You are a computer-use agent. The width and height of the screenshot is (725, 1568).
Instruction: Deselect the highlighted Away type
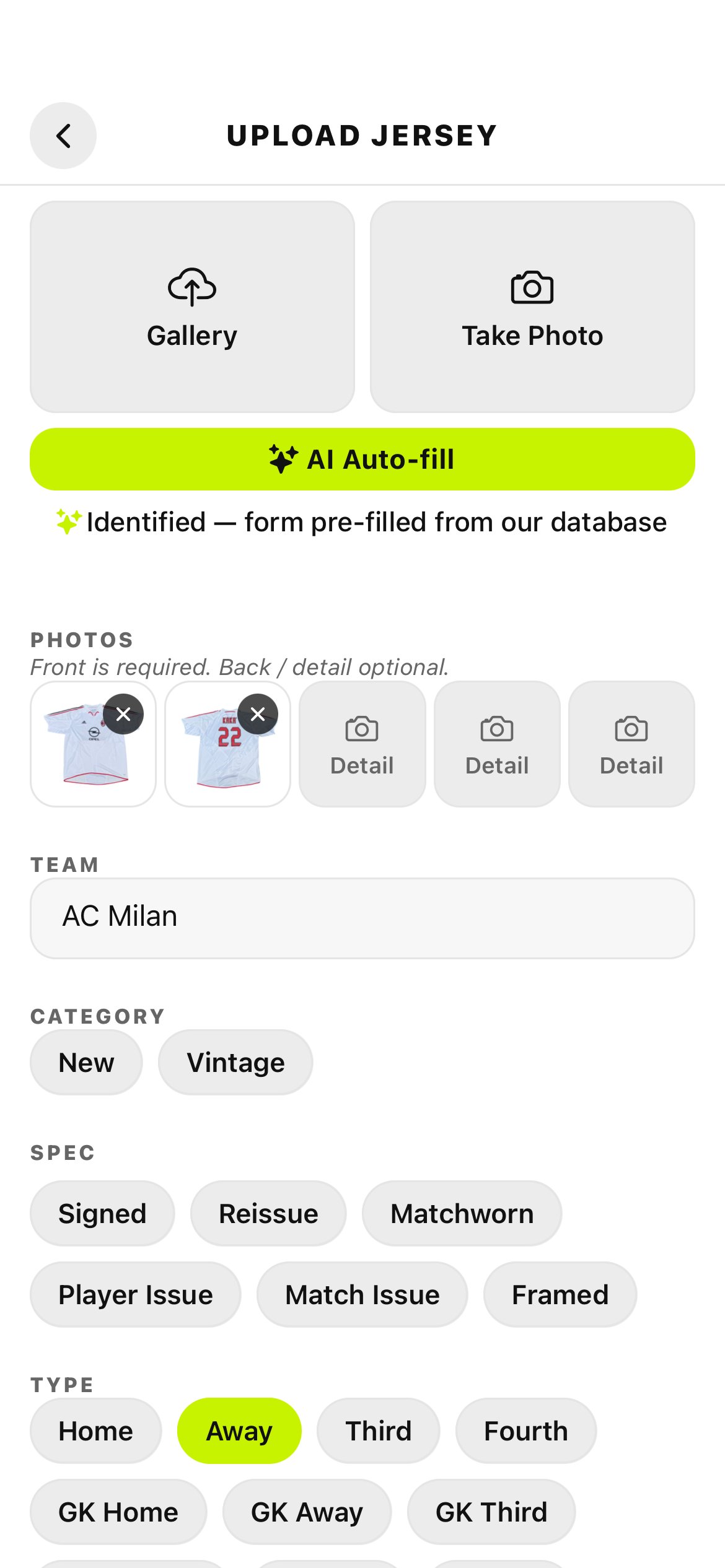(239, 1431)
